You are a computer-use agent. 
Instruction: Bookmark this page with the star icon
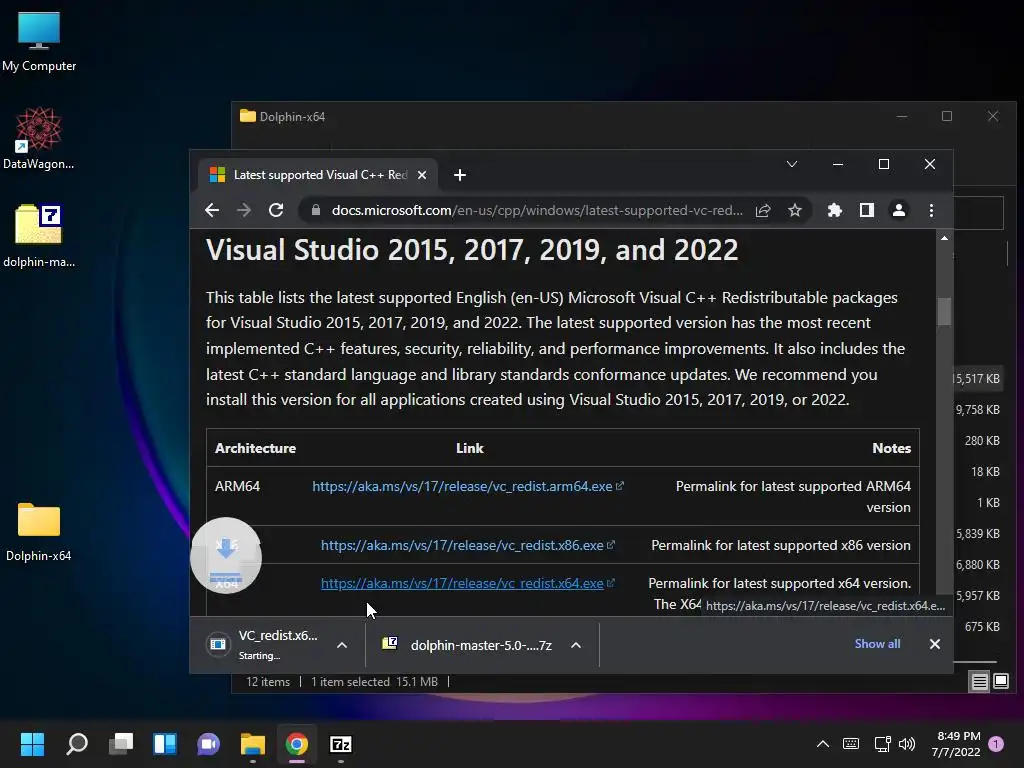coord(794,210)
